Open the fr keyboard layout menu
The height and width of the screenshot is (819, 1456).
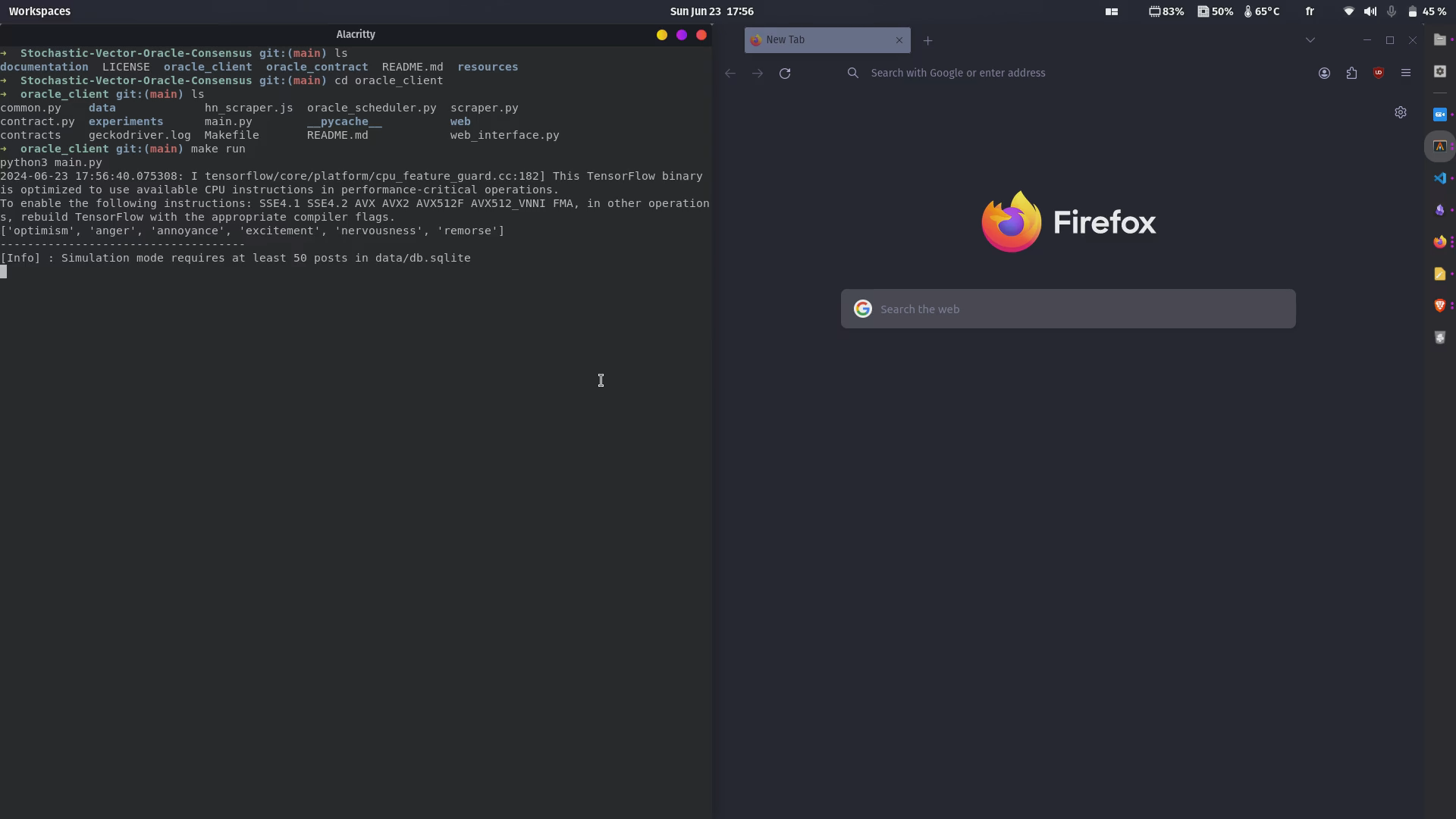(1310, 11)
